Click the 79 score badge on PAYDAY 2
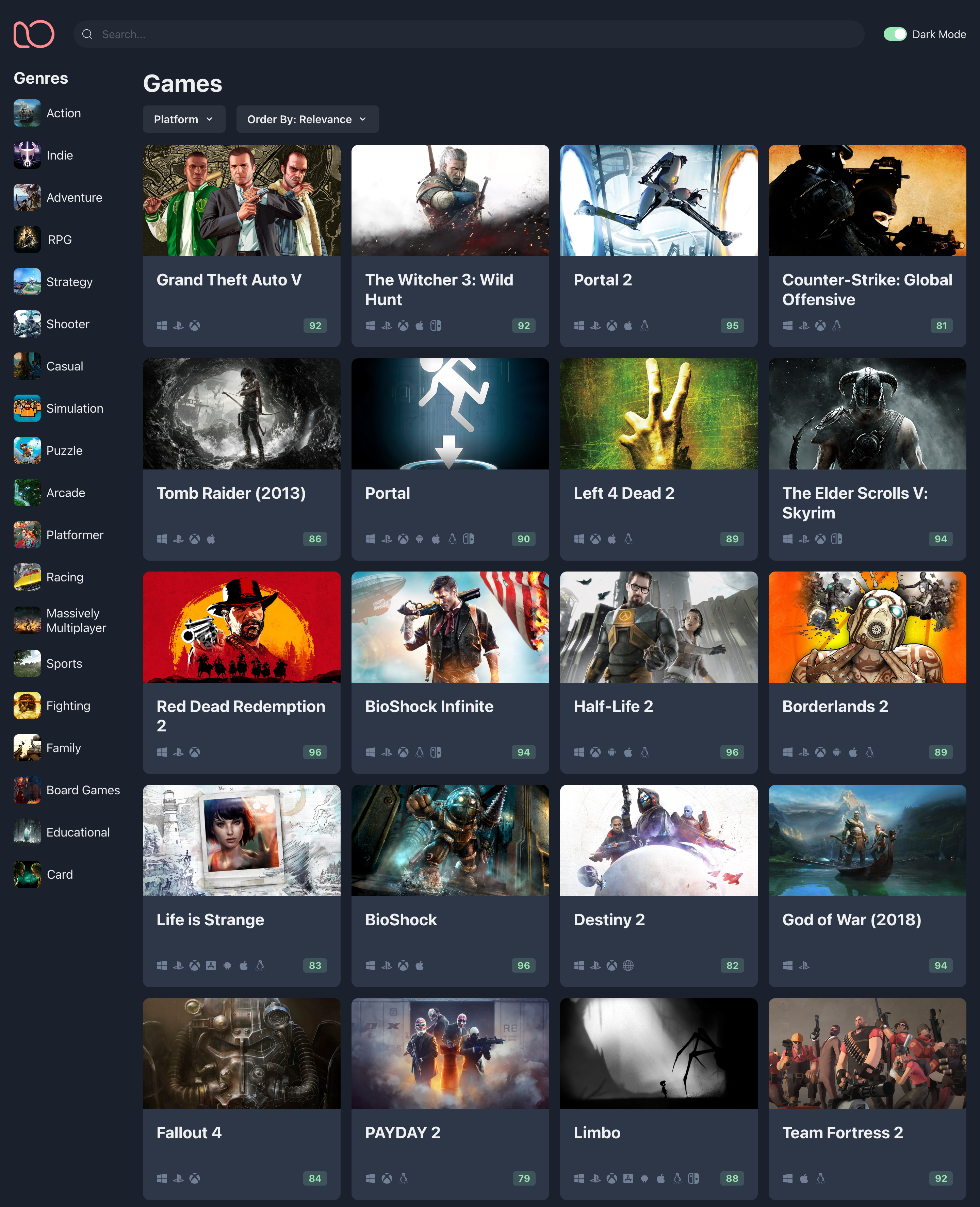 pos(524,1178)
